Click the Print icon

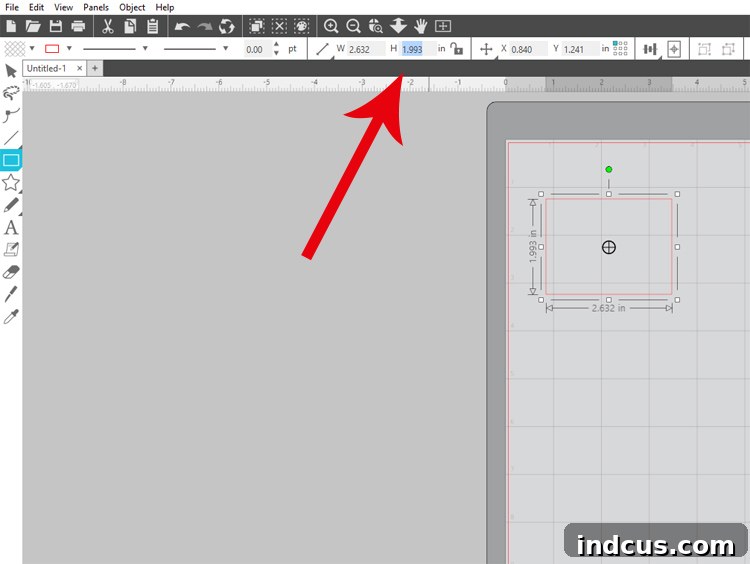[78, 26]
